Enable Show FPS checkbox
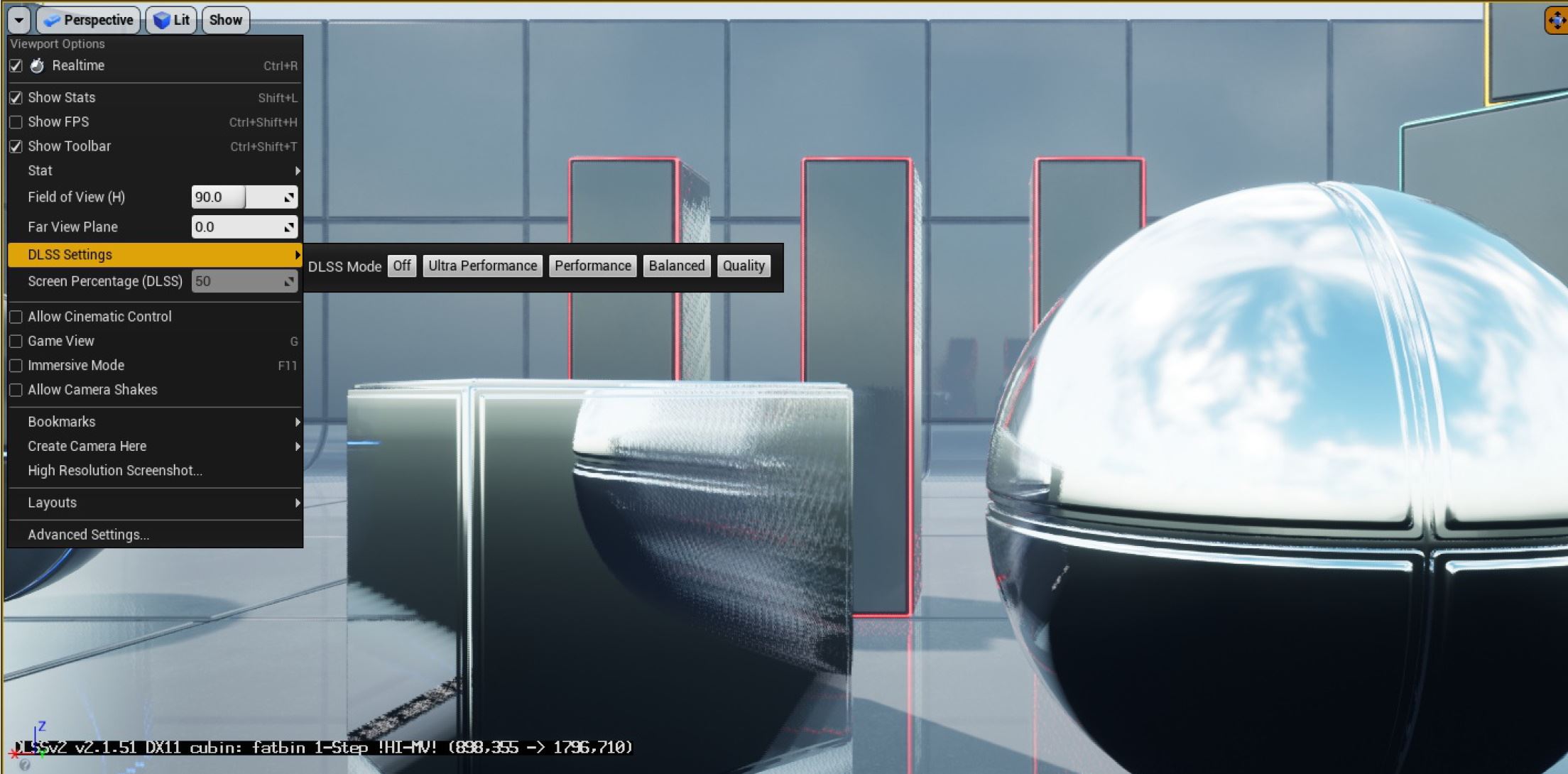Screen dimensions: 1568x774 click(16, 122)
